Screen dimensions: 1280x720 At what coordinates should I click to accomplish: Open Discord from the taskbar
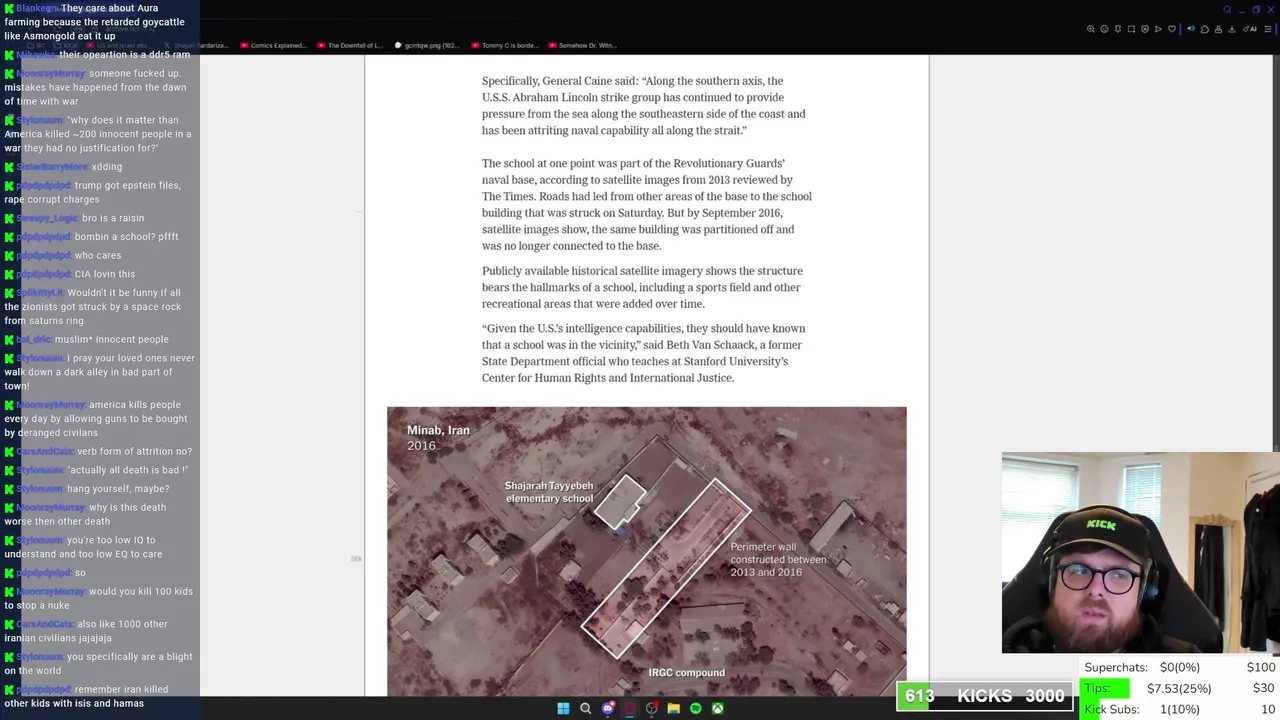point(607,708)
